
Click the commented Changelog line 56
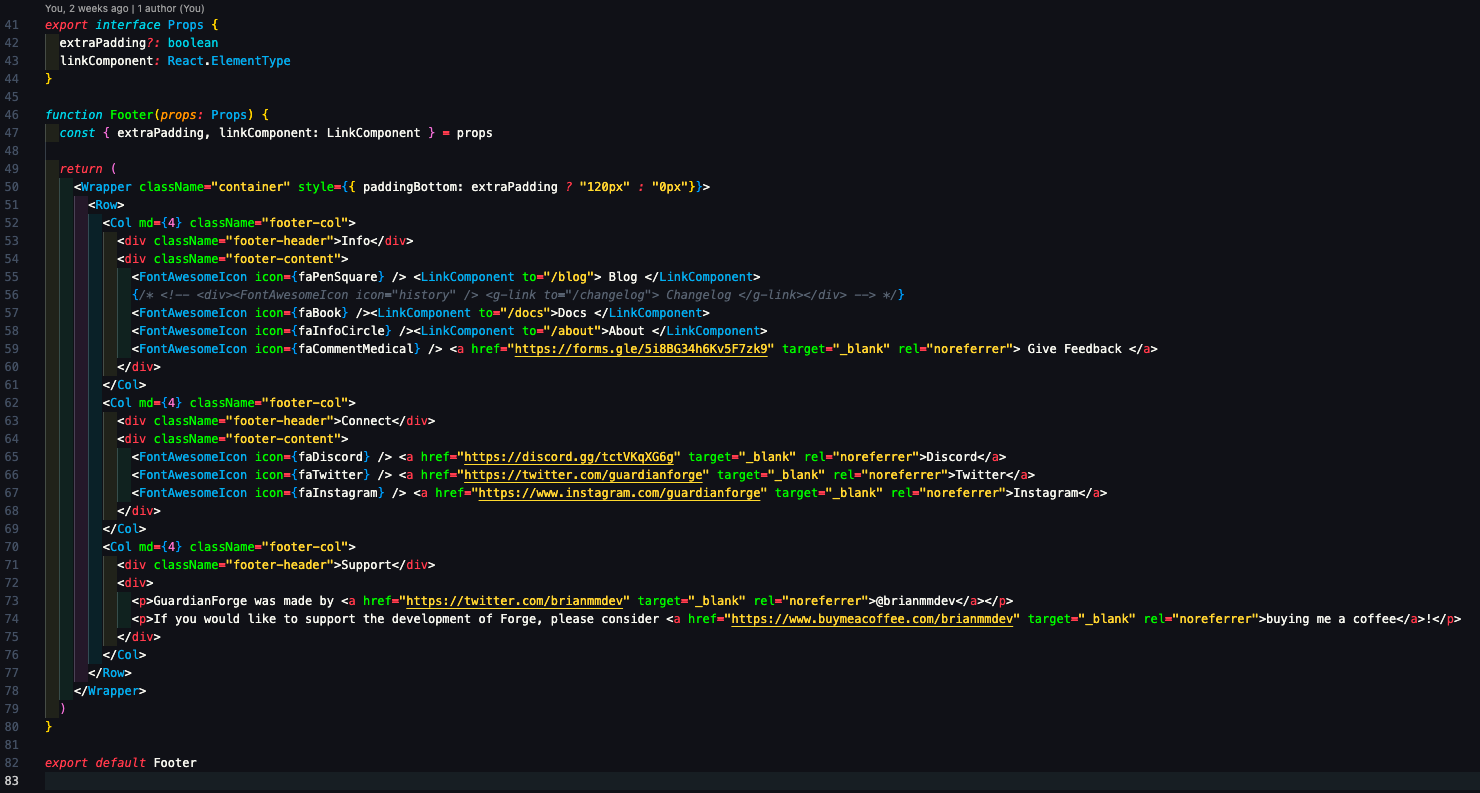(x=518, y=295)
